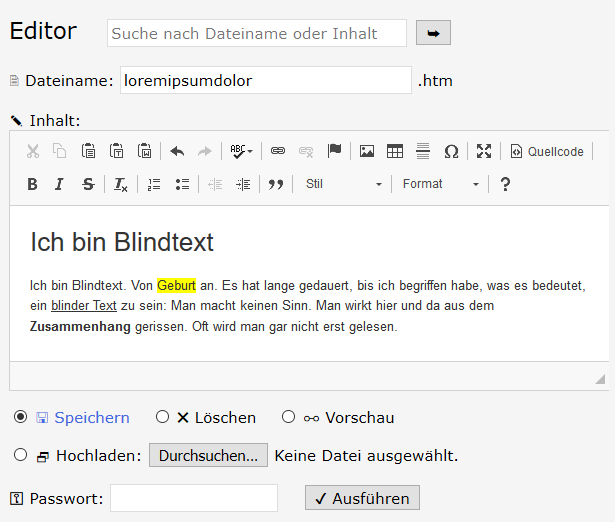Screen dimensions: 615x522
Task: Click the 'blinder Text' link
Action: pos(84,306)
